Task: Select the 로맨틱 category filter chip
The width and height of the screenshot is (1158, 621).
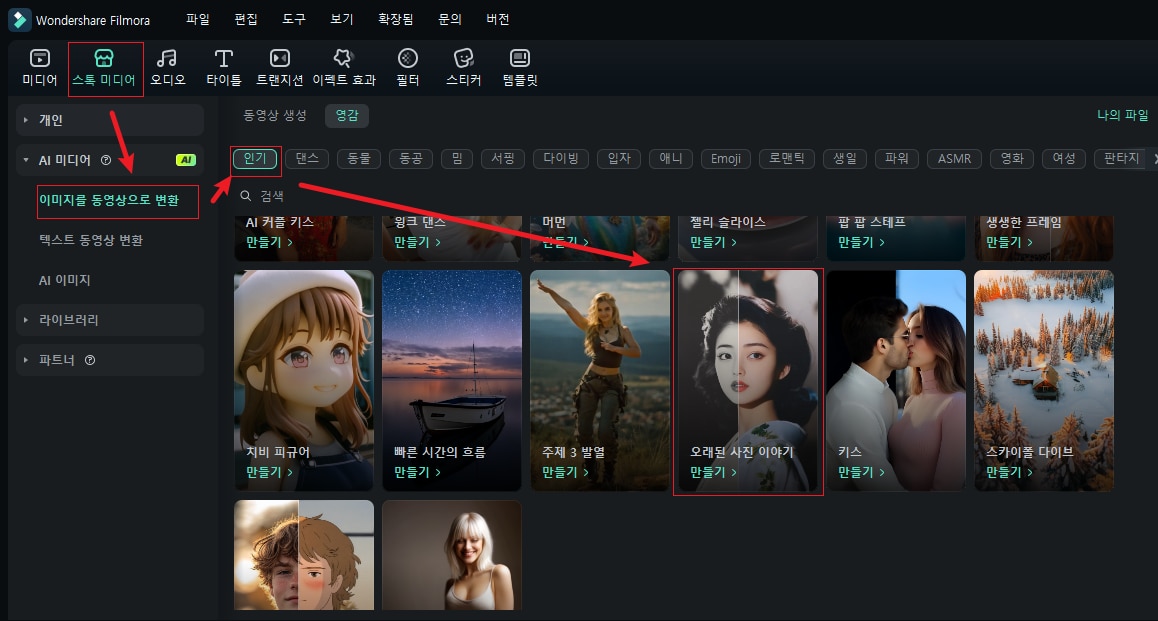Action: click(x=787, y=158)
